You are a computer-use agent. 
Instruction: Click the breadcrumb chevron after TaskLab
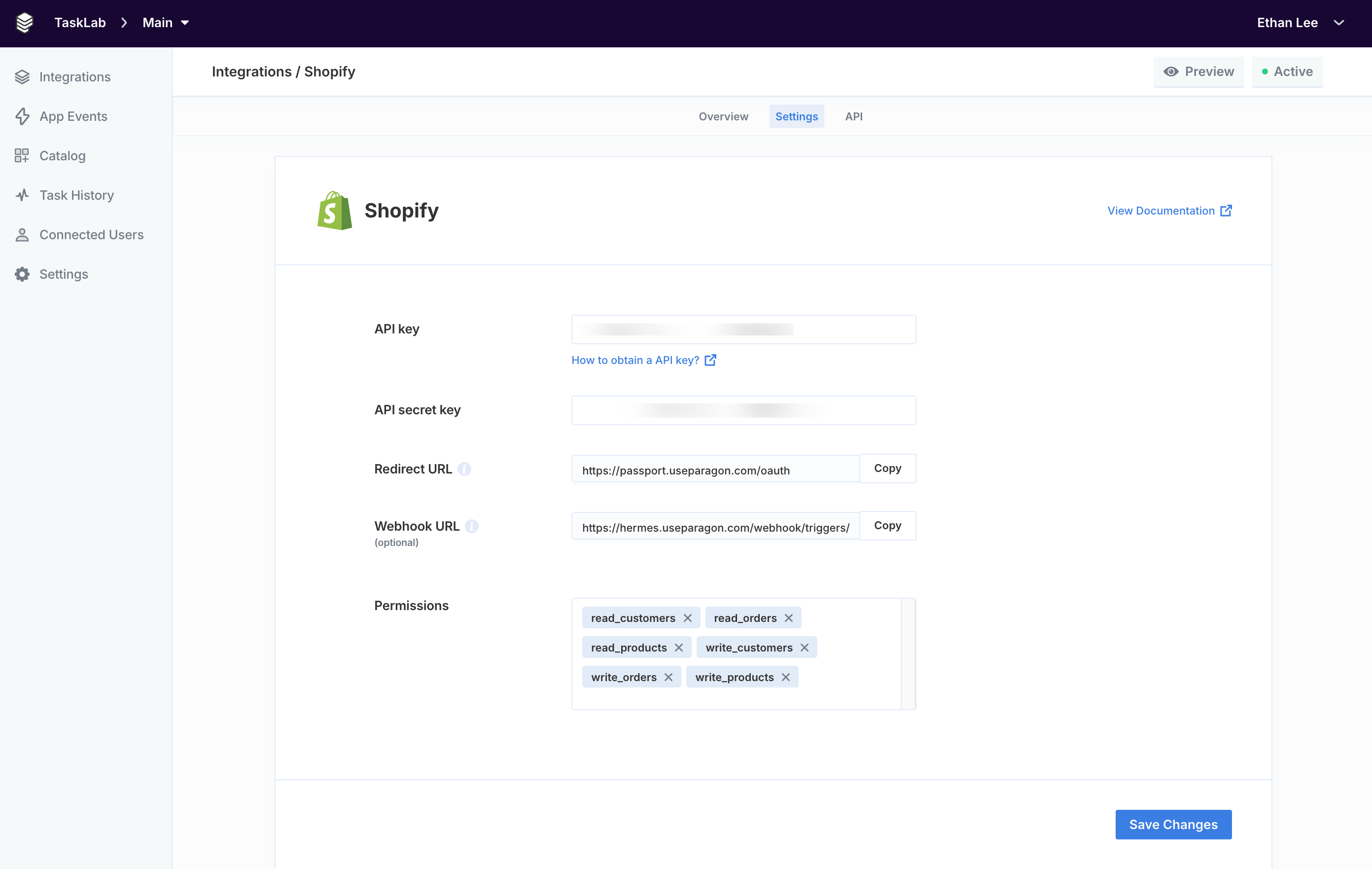click(x=124, y=23)
